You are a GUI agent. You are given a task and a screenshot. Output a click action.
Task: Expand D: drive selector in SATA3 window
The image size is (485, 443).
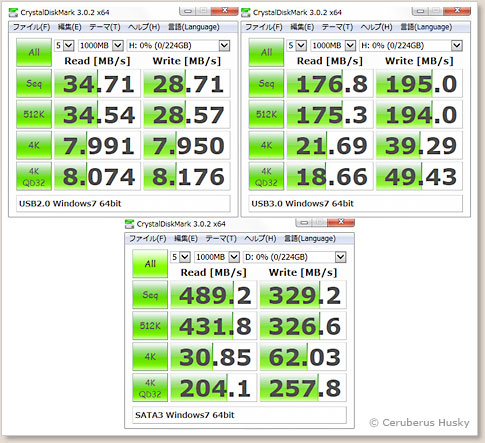(x=340, y=257)
